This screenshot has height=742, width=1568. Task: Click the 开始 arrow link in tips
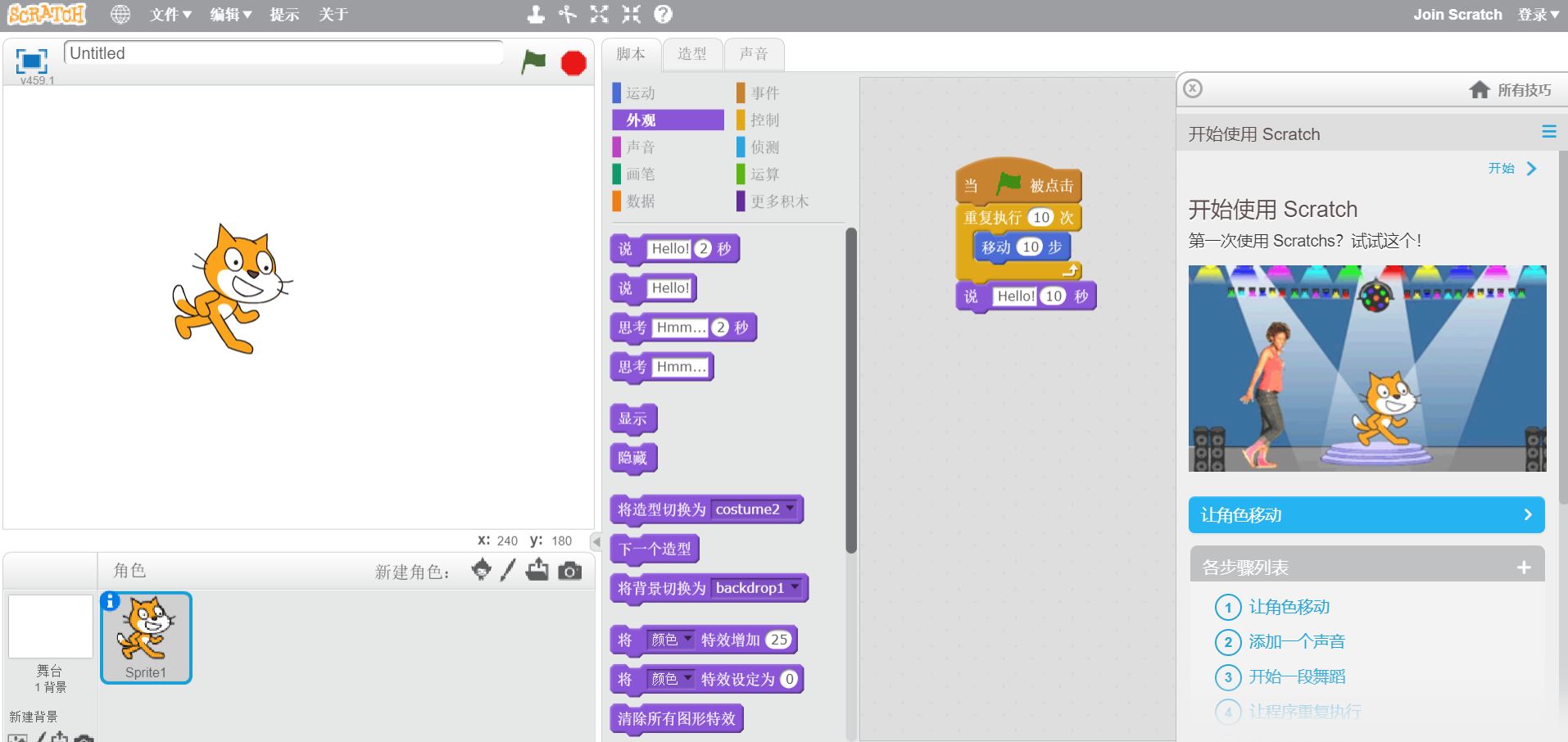click(x=1512, y=169)
